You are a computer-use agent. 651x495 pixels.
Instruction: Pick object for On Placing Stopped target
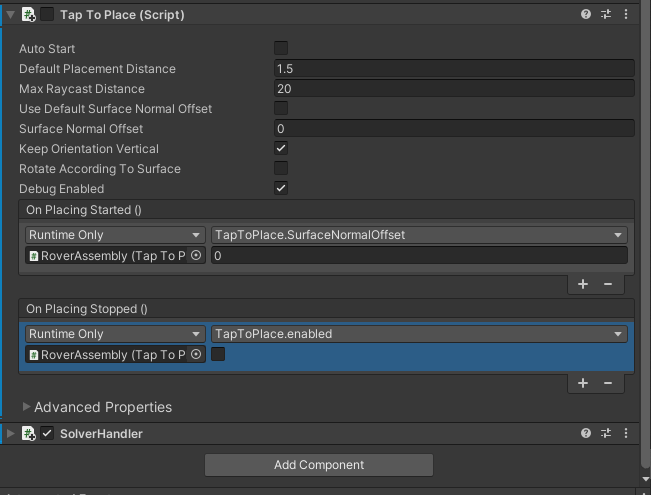pyautogui.click(x=196, y=354)
